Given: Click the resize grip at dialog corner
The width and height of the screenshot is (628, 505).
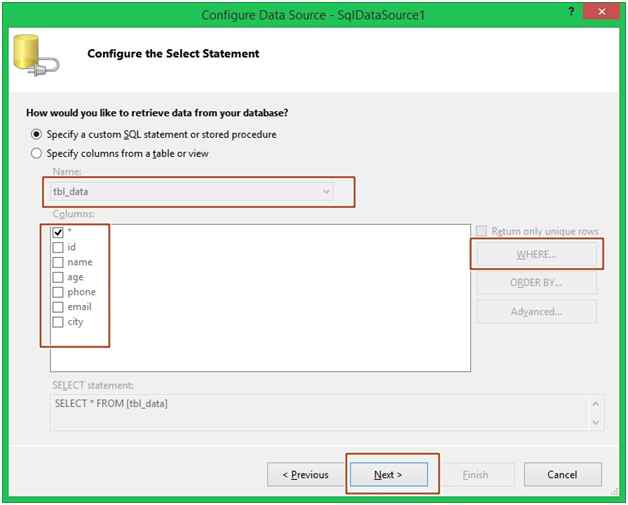Looking at the screenshot, I should [x=615, y=492].
